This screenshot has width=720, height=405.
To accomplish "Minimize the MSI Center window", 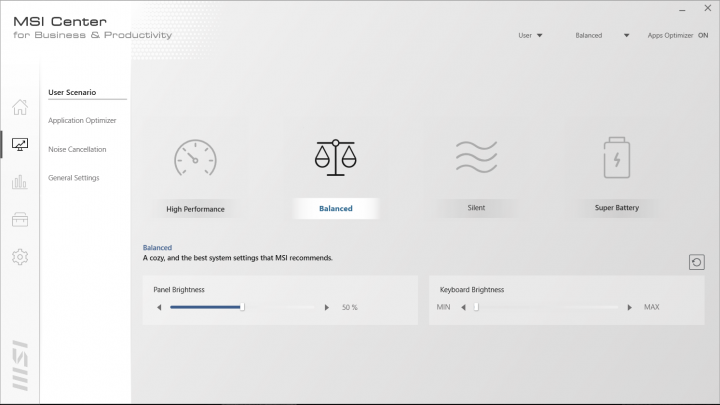I will click(682, 10).
